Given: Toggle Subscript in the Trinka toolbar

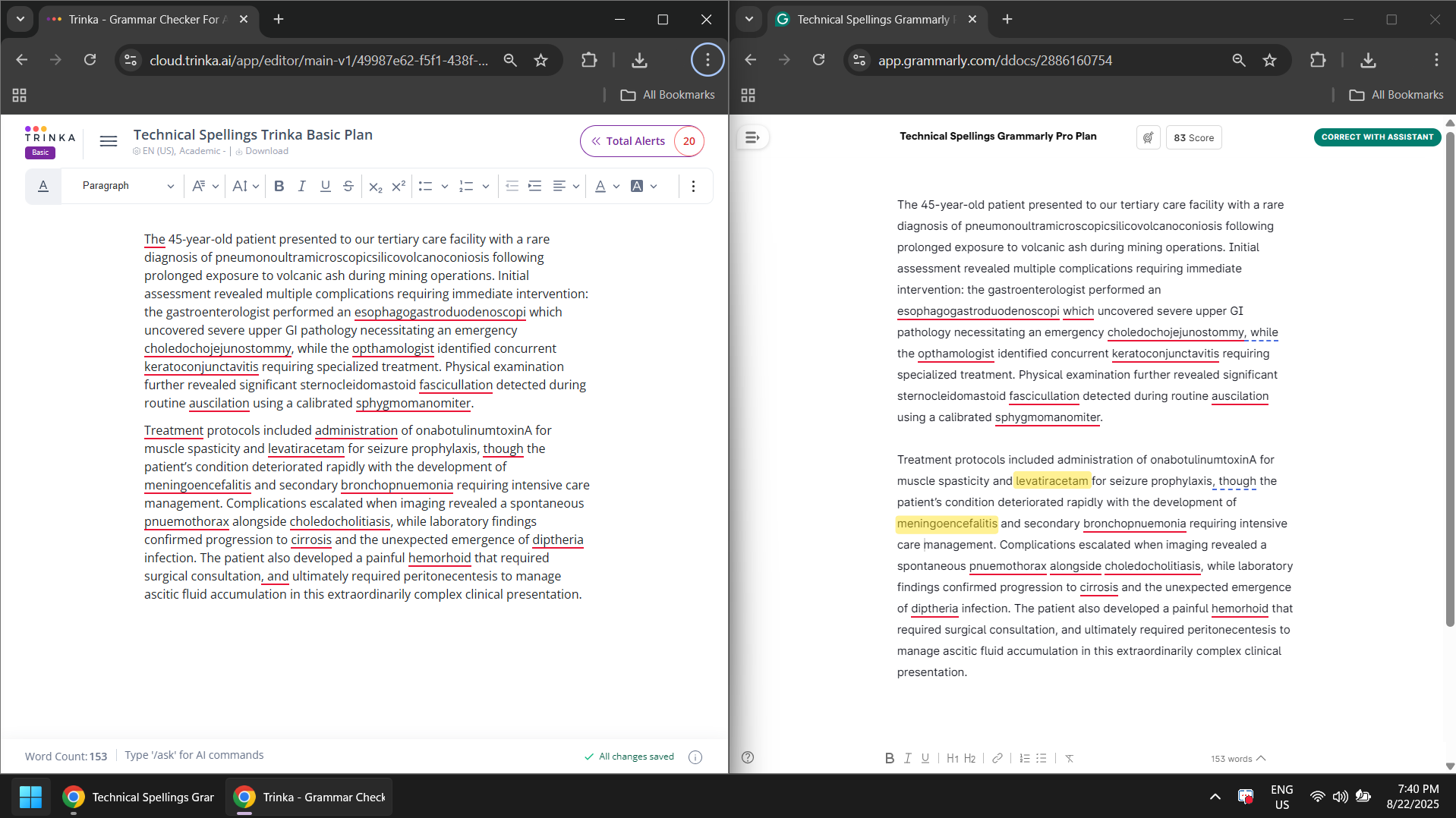Looking at the screenshot, I should point(375,186).
